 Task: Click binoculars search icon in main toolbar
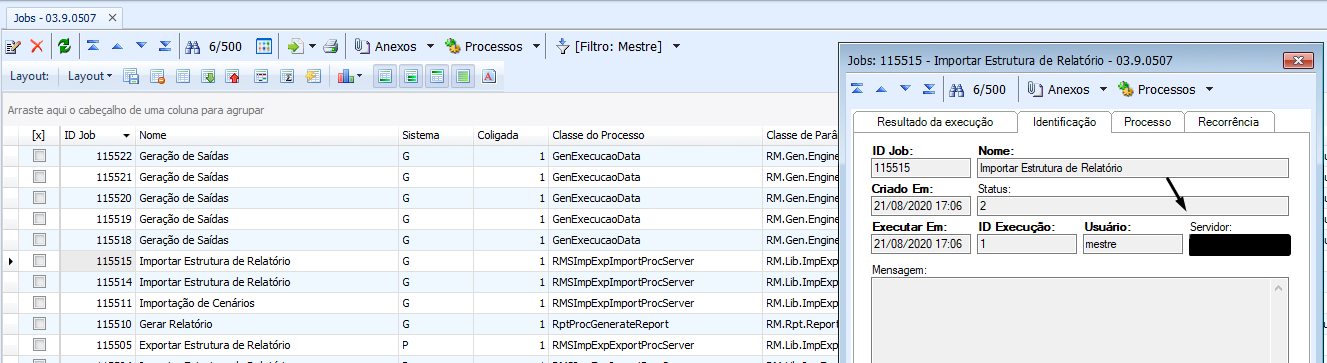pyautogui.click(x=194, y=46)
